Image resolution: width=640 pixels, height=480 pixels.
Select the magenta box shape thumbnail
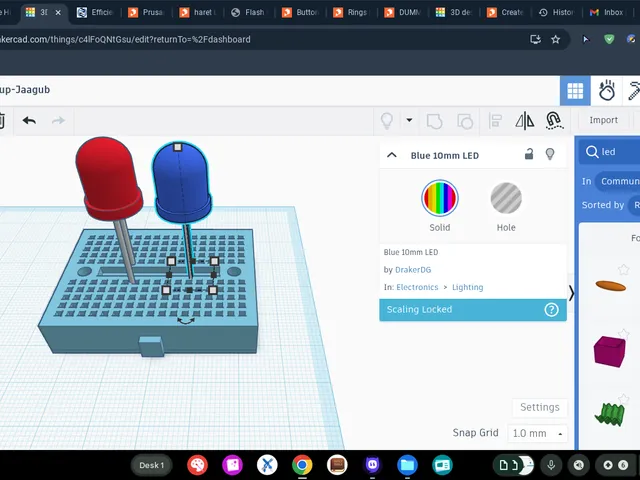tap(609, 351)
